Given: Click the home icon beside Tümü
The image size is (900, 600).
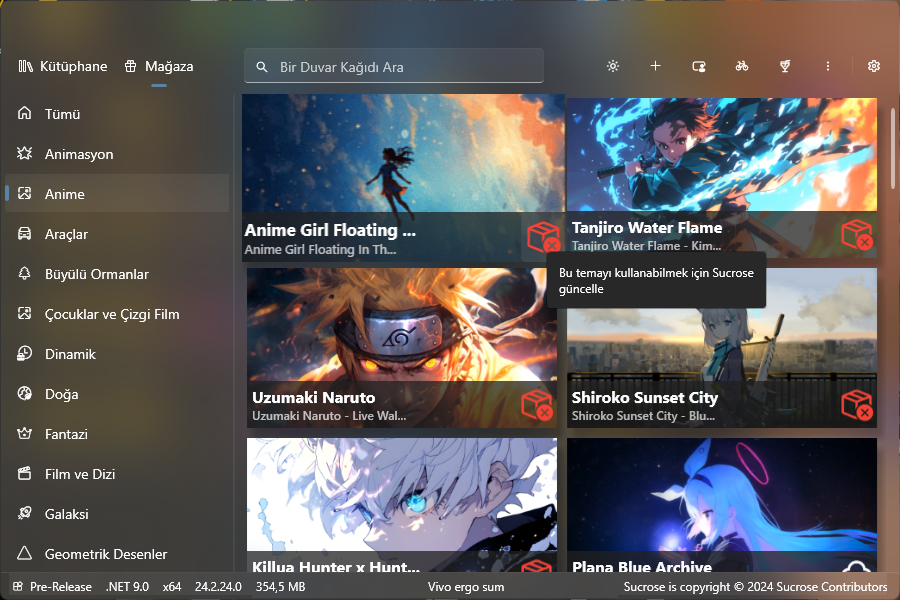Looking at the screenshot, I should tap(25, 113).
